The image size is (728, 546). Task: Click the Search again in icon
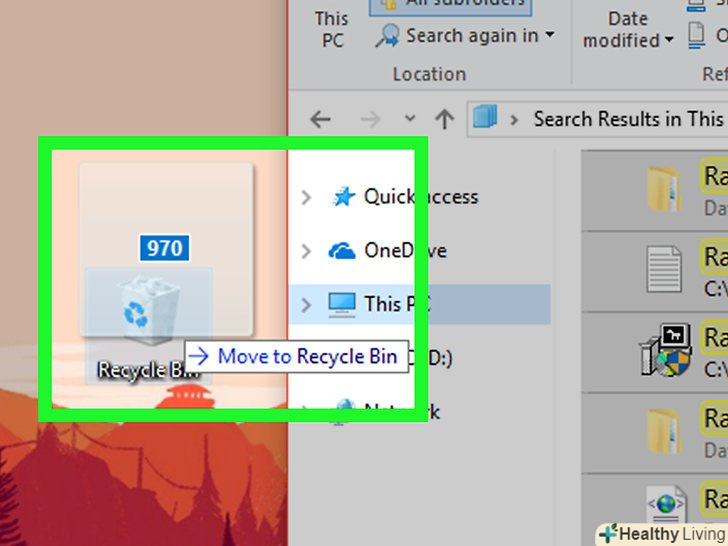point(388,36)
